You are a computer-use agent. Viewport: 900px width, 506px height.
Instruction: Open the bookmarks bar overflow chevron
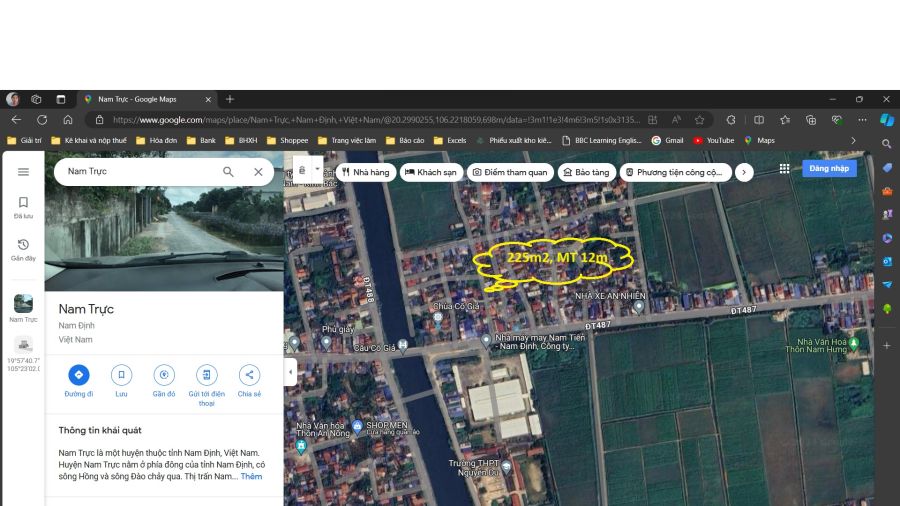click(853, 141)
